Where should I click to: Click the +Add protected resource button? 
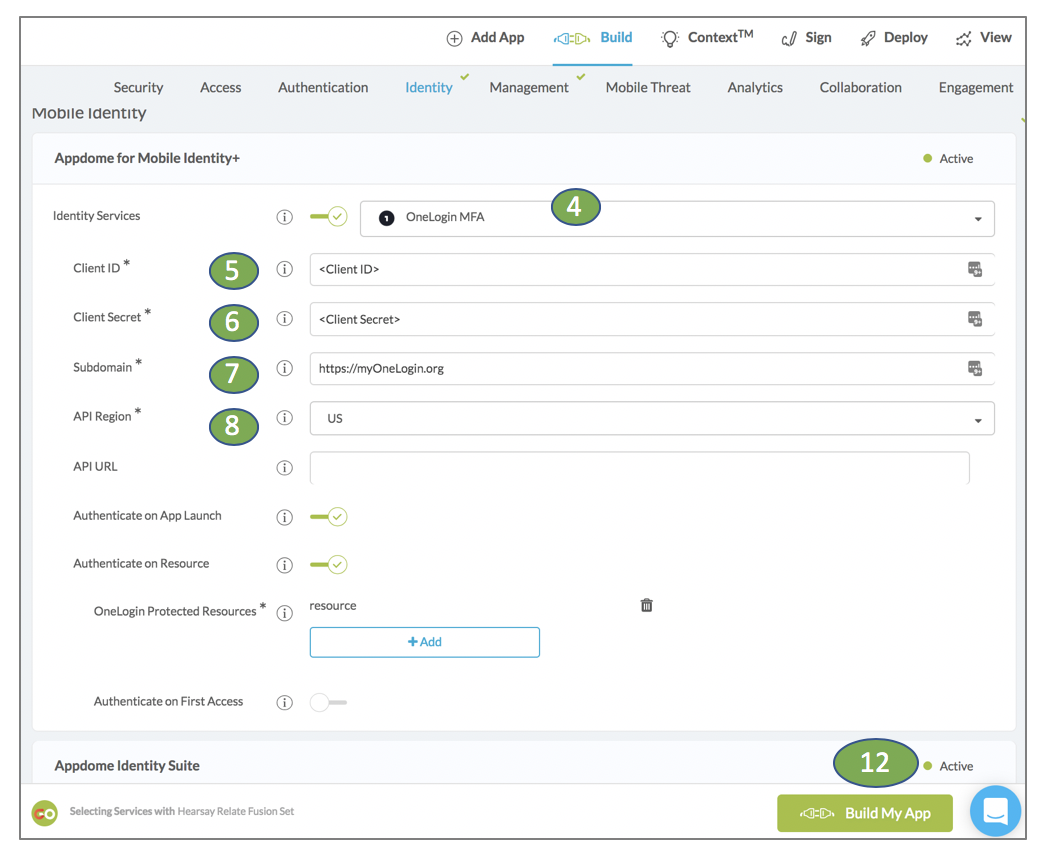[425, 642]
